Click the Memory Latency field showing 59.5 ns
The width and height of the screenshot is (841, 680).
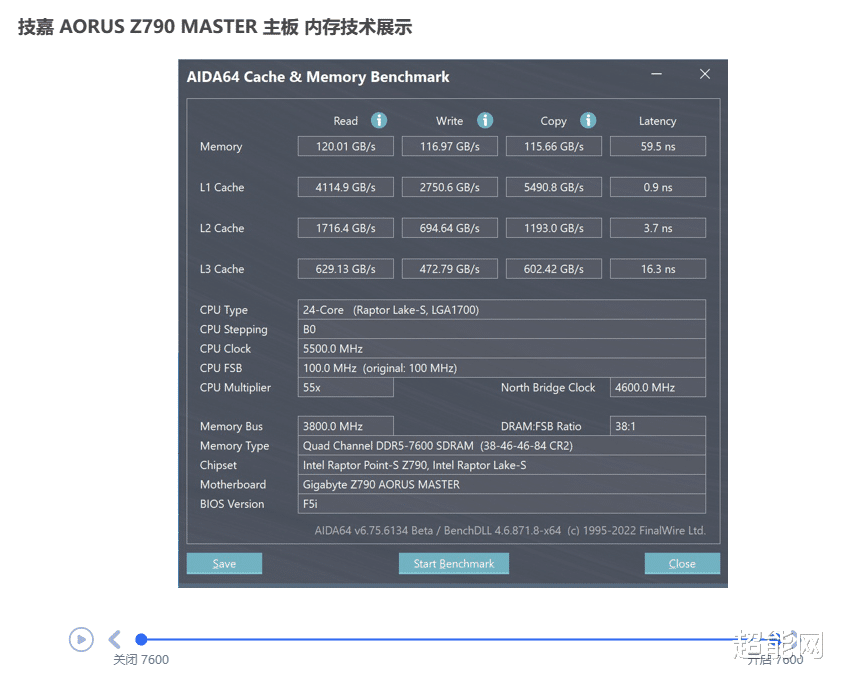[657, 145]
